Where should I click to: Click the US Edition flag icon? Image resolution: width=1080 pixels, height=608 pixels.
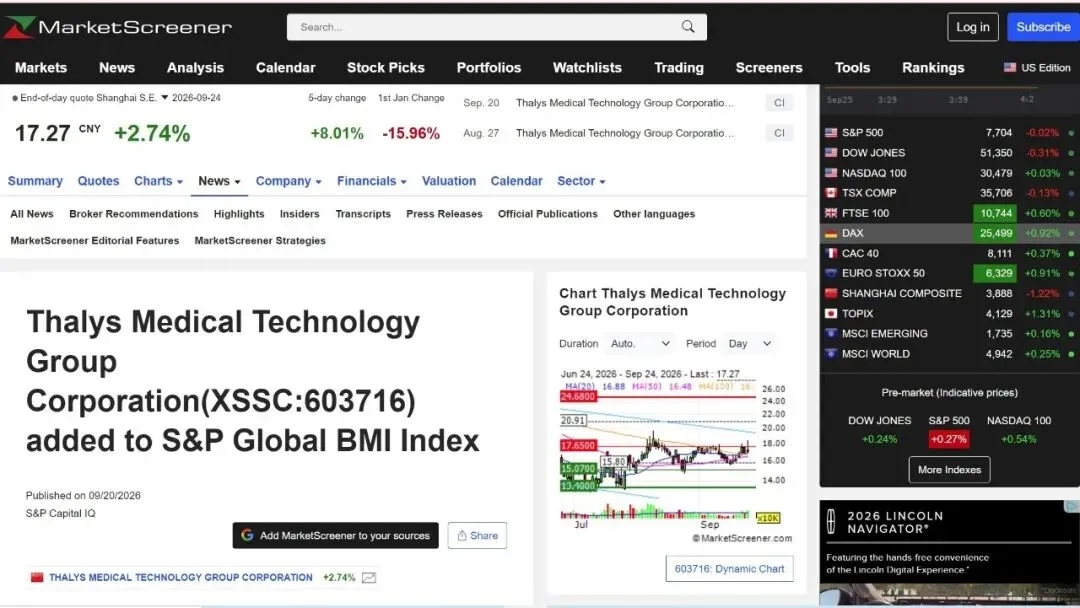pyautogui.click(x=1010, y=67)
